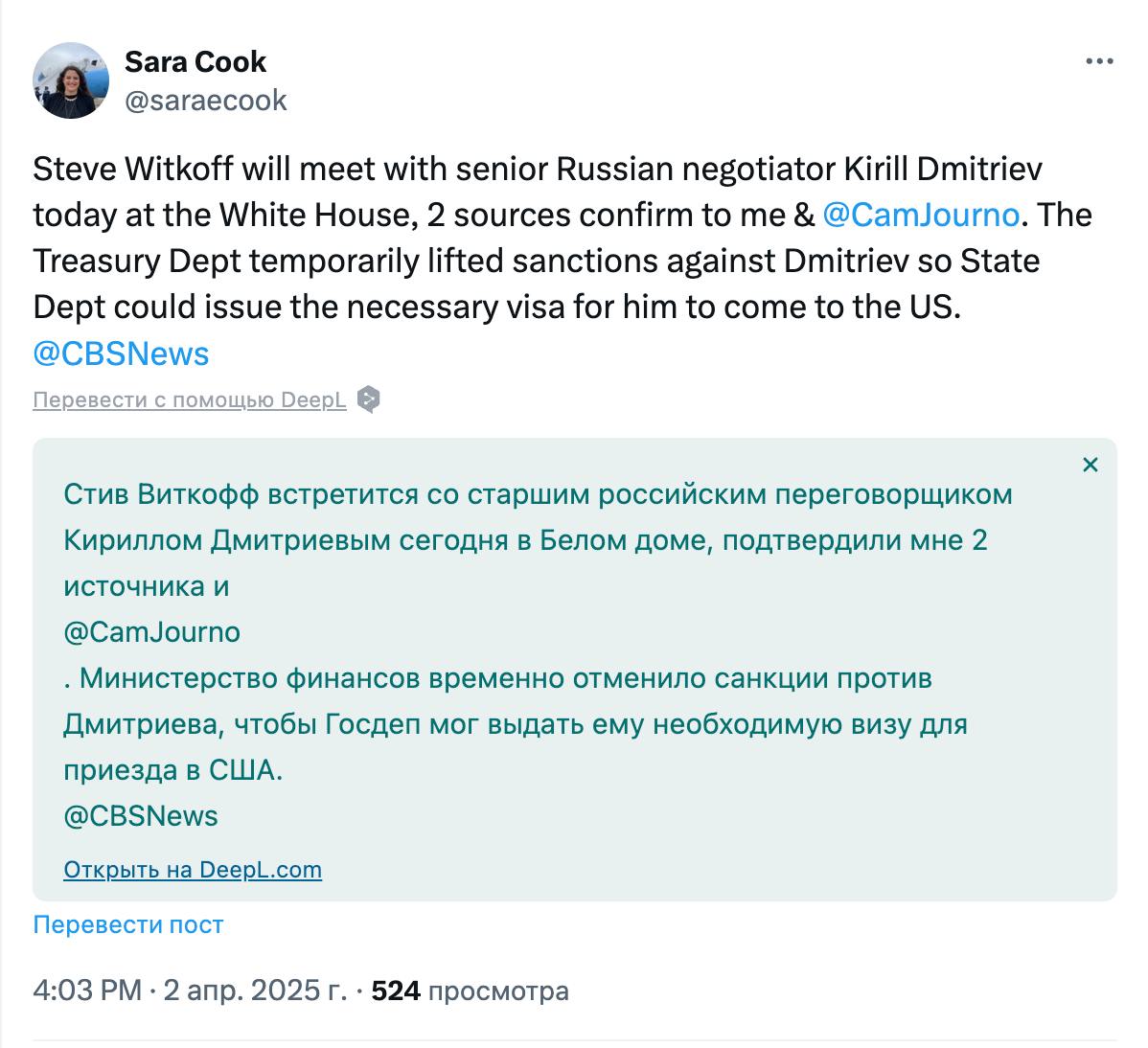Screen dimensions: 1148x1048
Task: Open the blue @CBSNews mention in the tweet
Action: point(121,353)
